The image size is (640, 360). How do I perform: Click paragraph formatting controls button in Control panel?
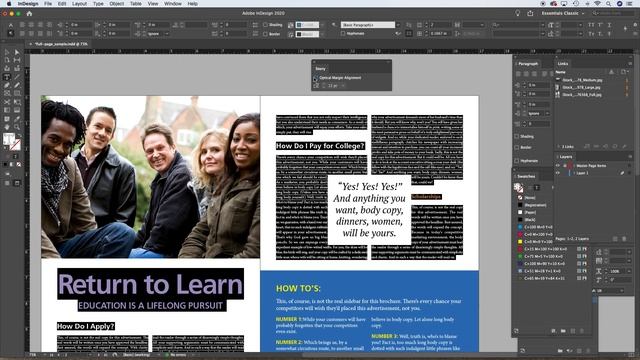pyautogui.click(x=11, y=33)
